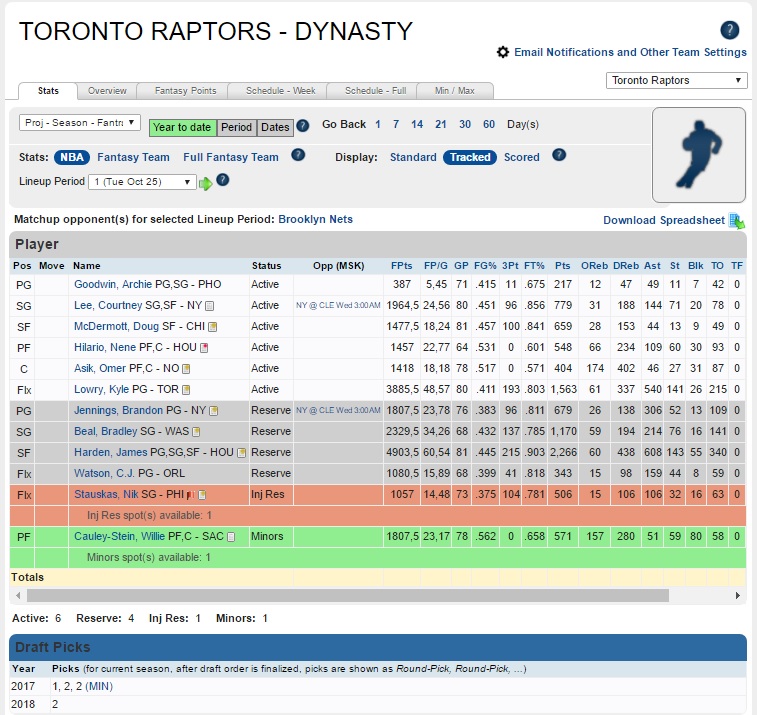Click the Download Spreadsheet icon

(x=737, y=221)
